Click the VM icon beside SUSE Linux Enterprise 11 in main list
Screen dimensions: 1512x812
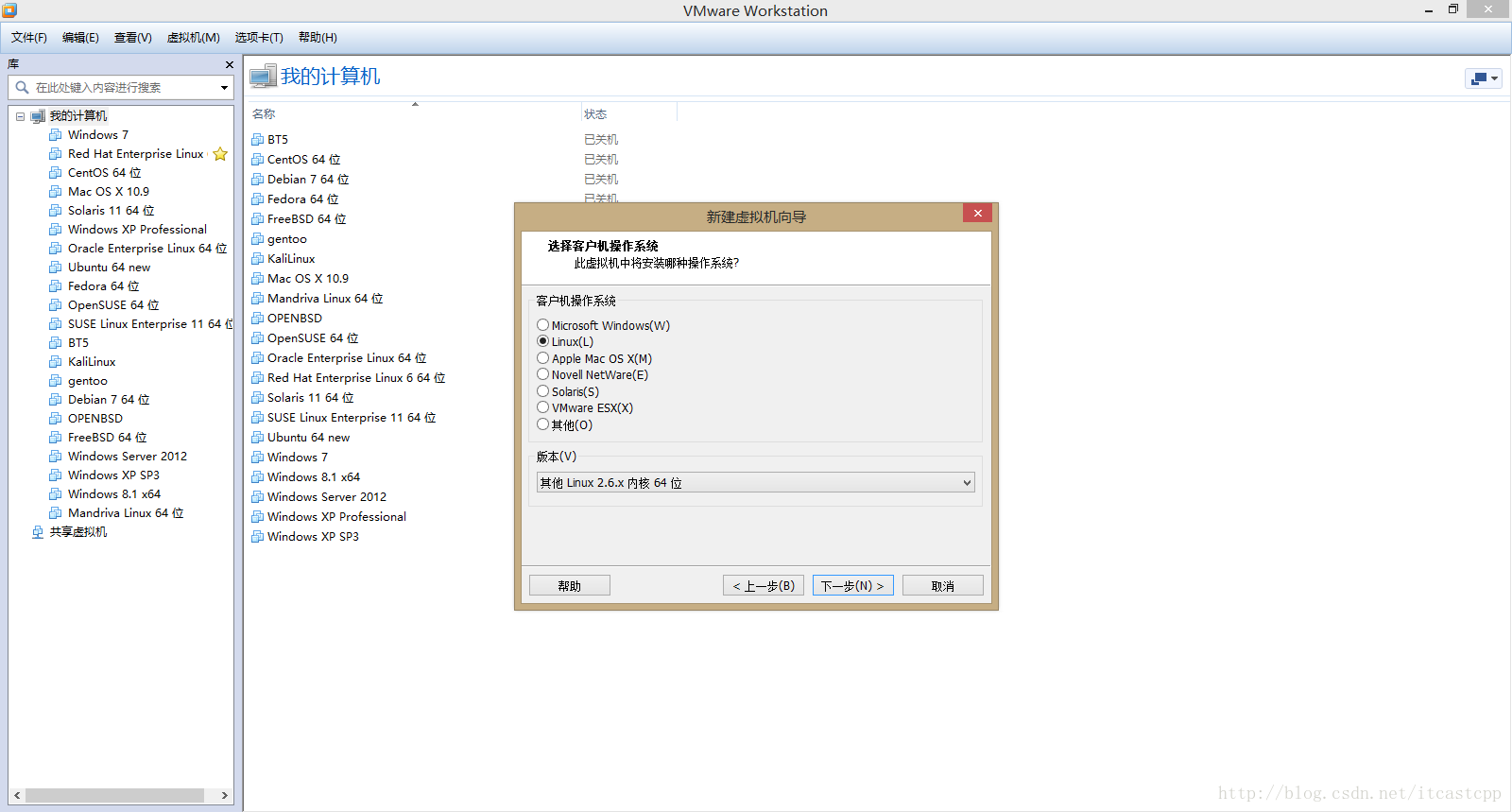pos(257,418)
